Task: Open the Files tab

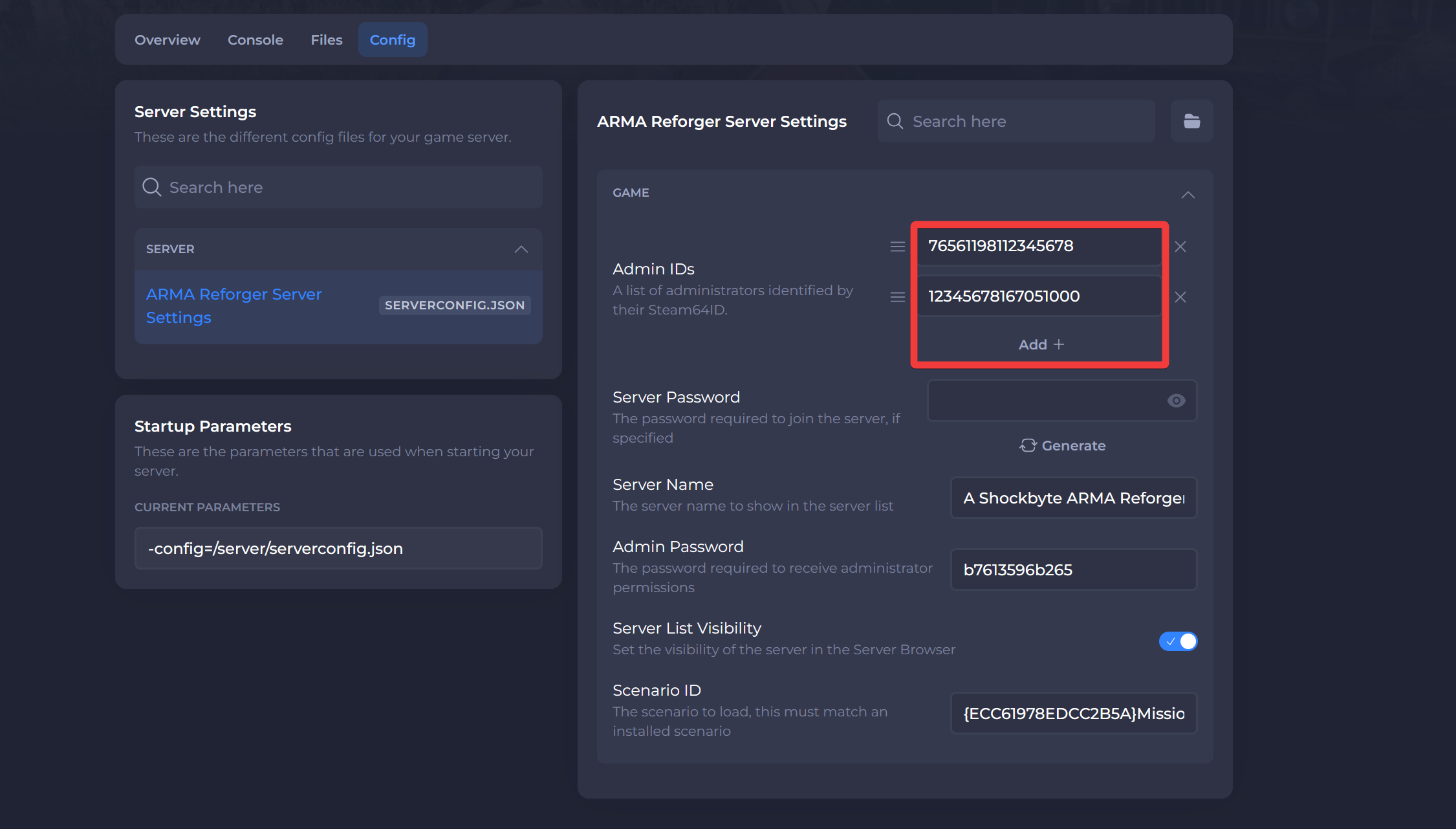Action: pos(326,39)
